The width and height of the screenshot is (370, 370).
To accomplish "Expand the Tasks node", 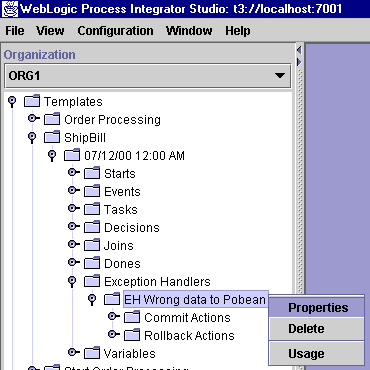I will 73,208.
